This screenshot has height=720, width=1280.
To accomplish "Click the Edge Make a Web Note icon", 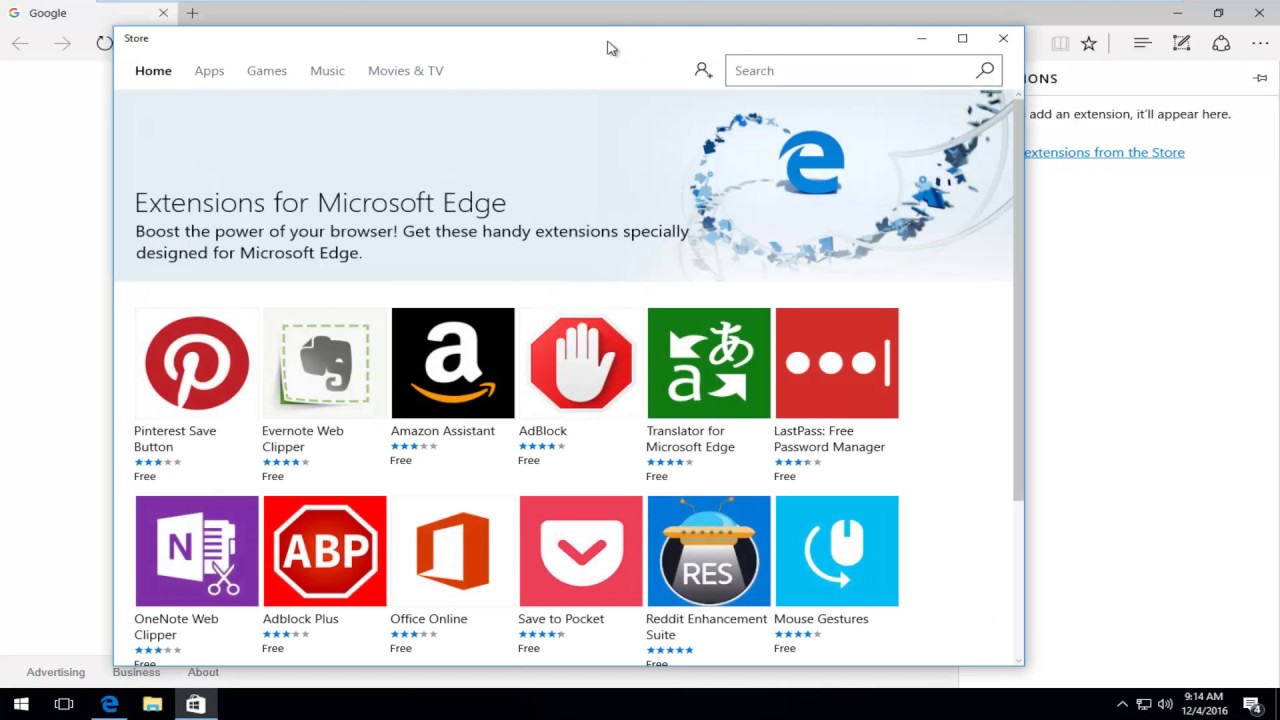I will click(x=1181, y=43).
